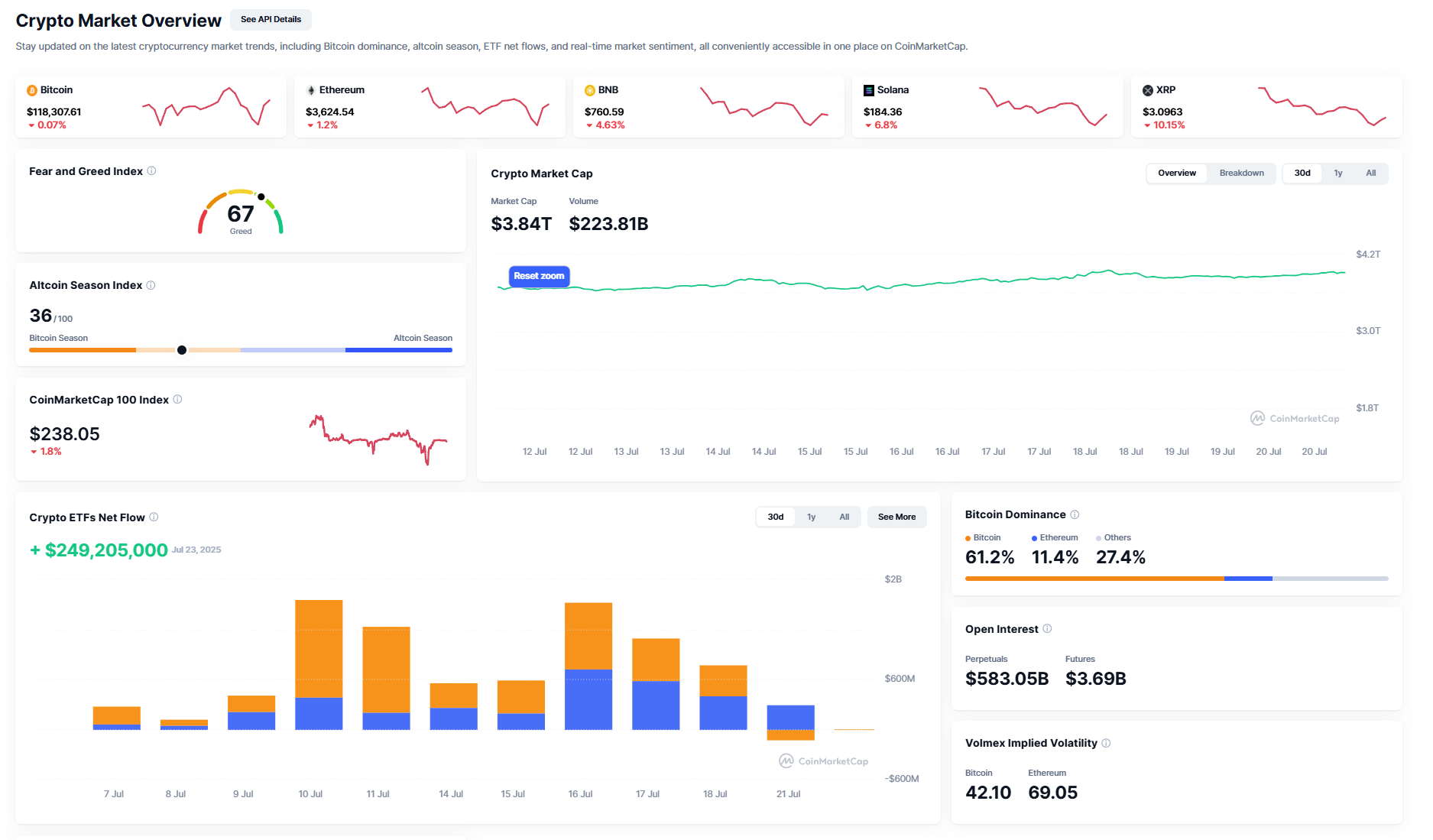Viewport: 1433px width, 840px height.
Task: Click Ethereum legend in Bitcoin Dominance
Action: 1055,537
